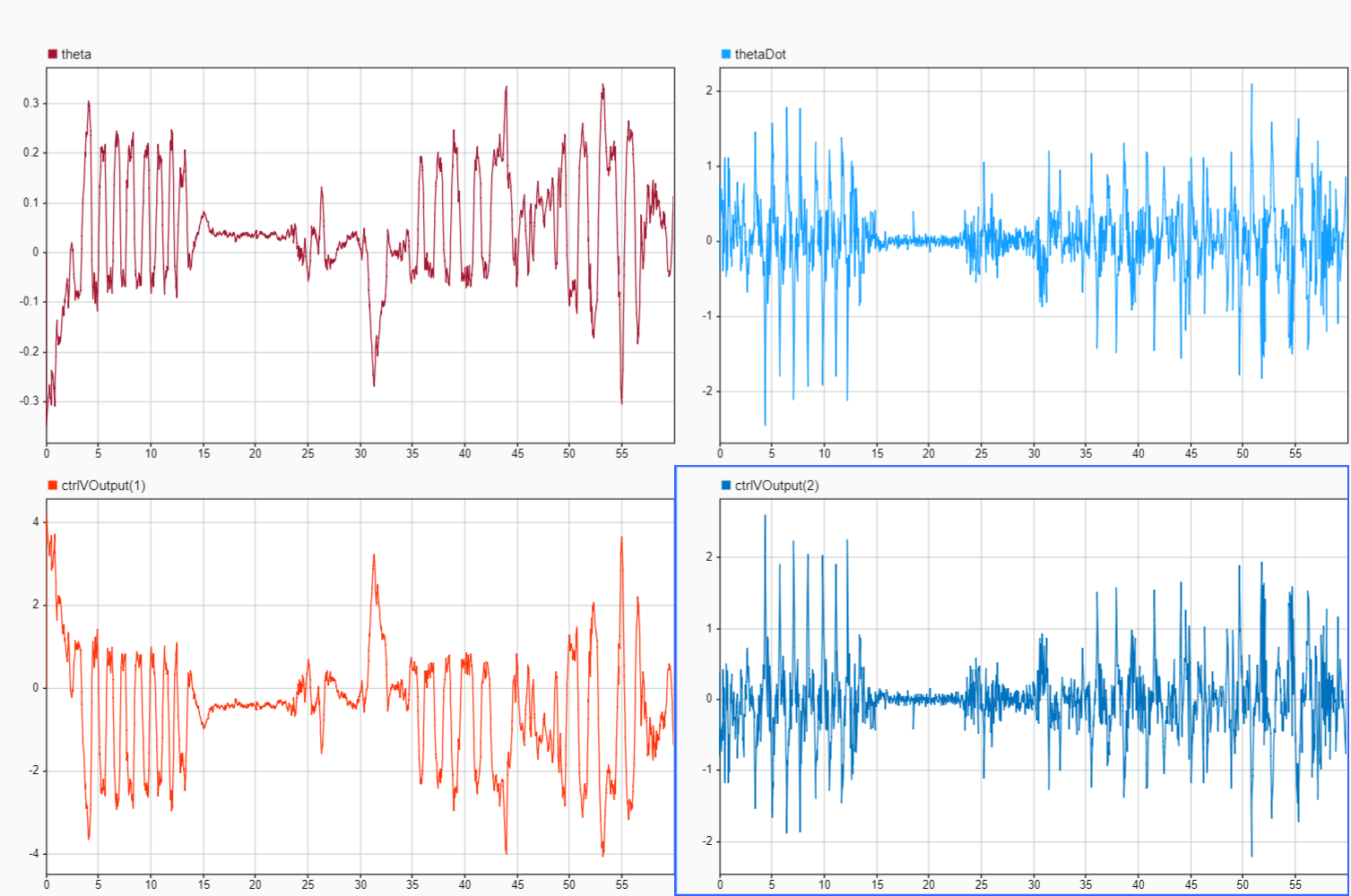The image size is (1351, 896).
Task: Click the ctrlVOutput(1) legend color swatch
Action: point(52,486)
